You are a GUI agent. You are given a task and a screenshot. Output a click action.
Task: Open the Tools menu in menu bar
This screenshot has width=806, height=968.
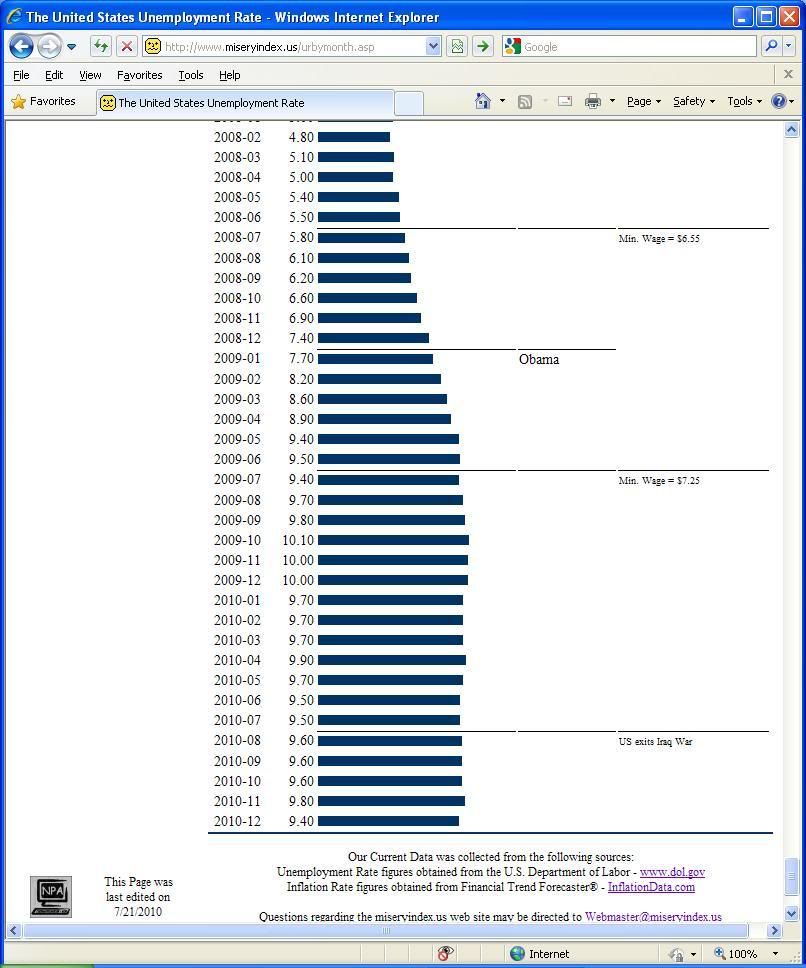(x=190, y=75)
